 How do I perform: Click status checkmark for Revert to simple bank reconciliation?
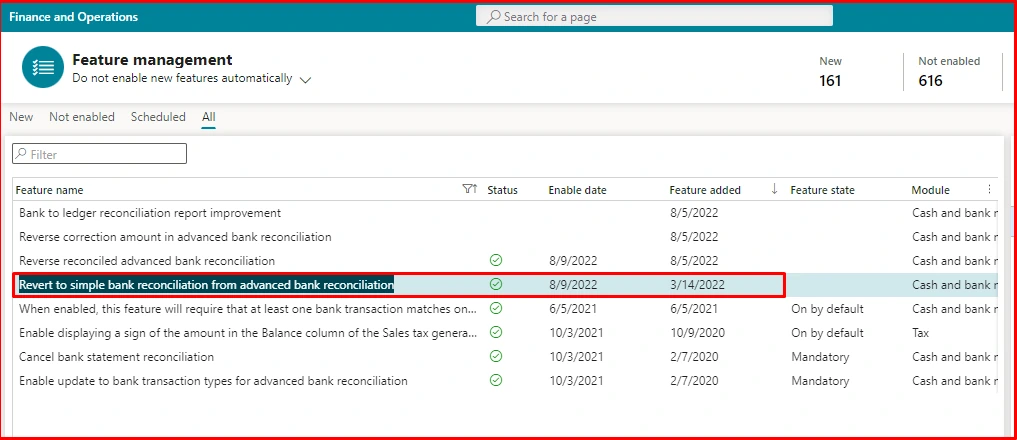coord(496,285)
